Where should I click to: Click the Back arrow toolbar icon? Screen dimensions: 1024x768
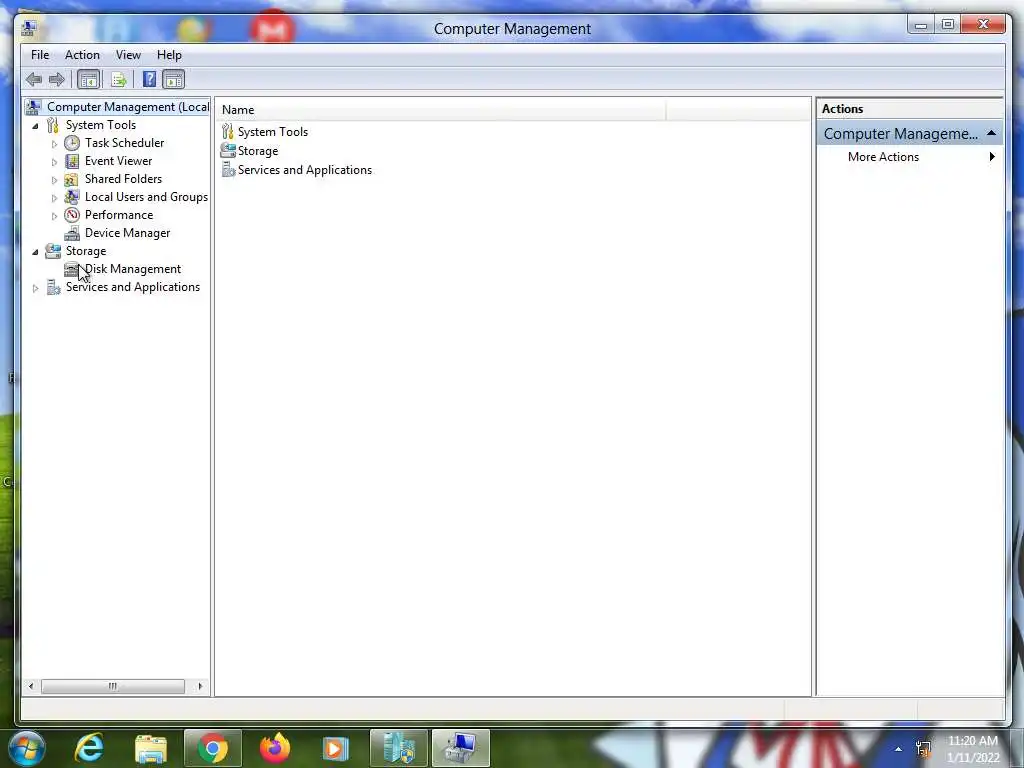click(34, 80)
